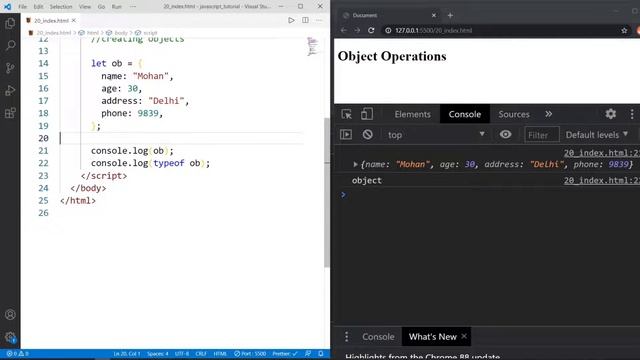Open the drawer Console tab
The image size is (640, 360).
(378, 337)
